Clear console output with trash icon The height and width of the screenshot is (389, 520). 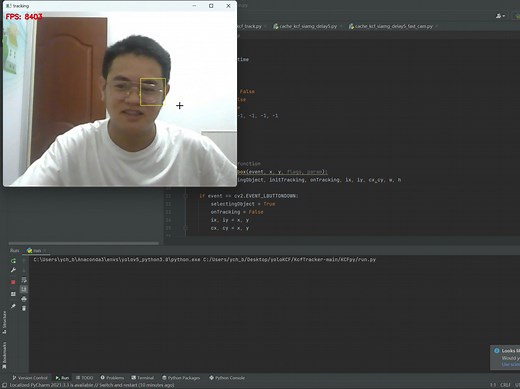pyautogui.click(x=24, y=308)
